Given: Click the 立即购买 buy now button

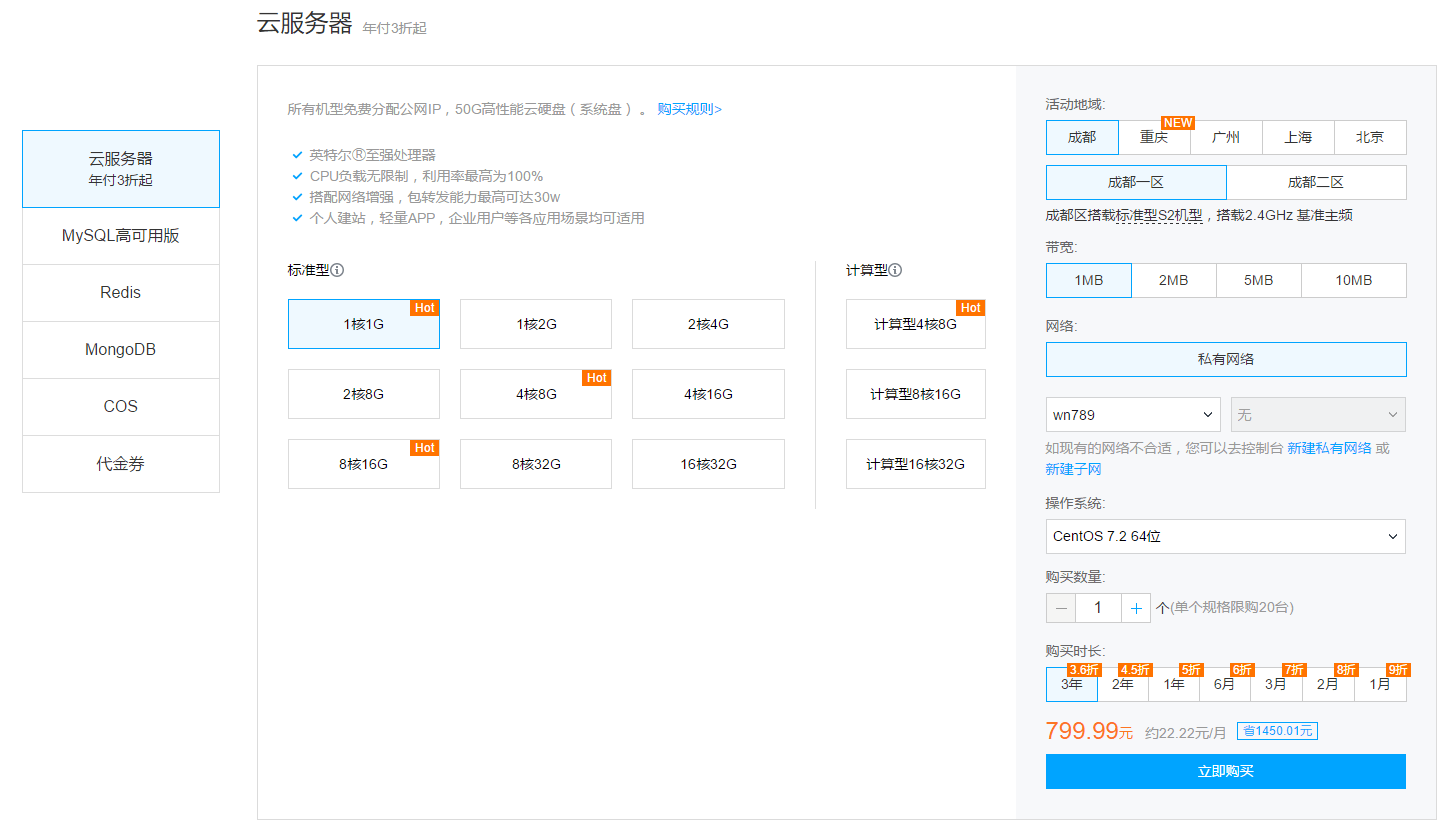Looking at the screenshot, I should (1225, 771).
